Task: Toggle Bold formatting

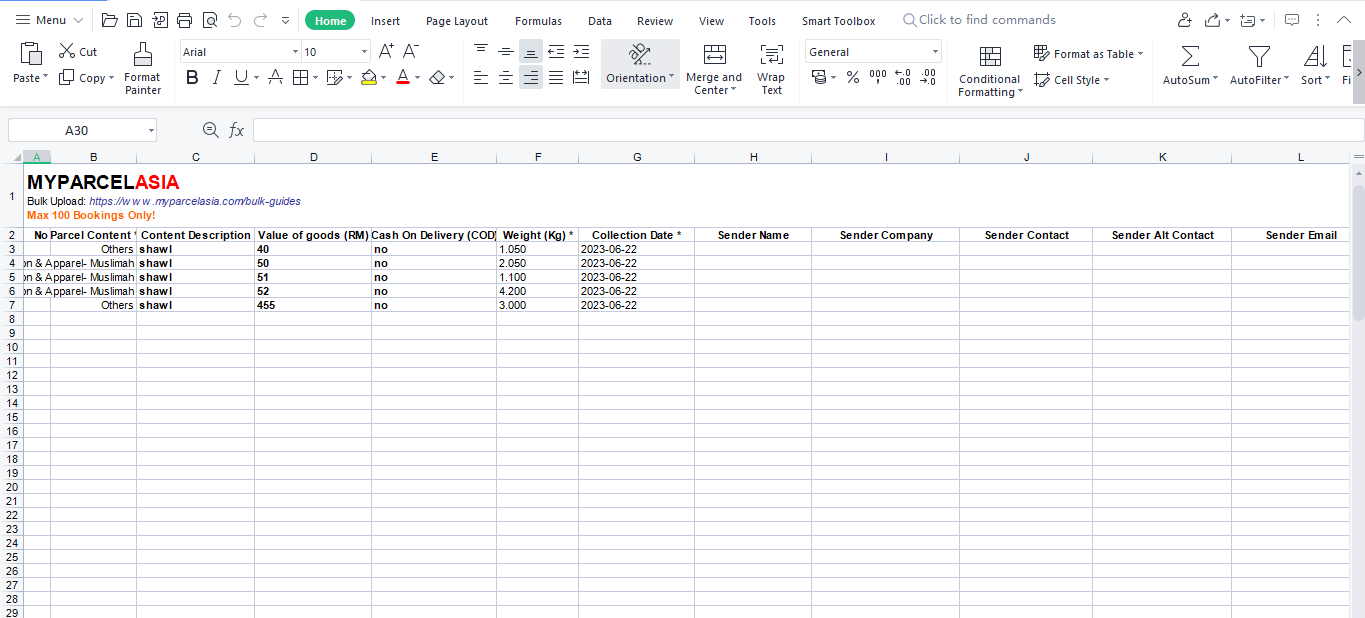Action: (192, 77)
